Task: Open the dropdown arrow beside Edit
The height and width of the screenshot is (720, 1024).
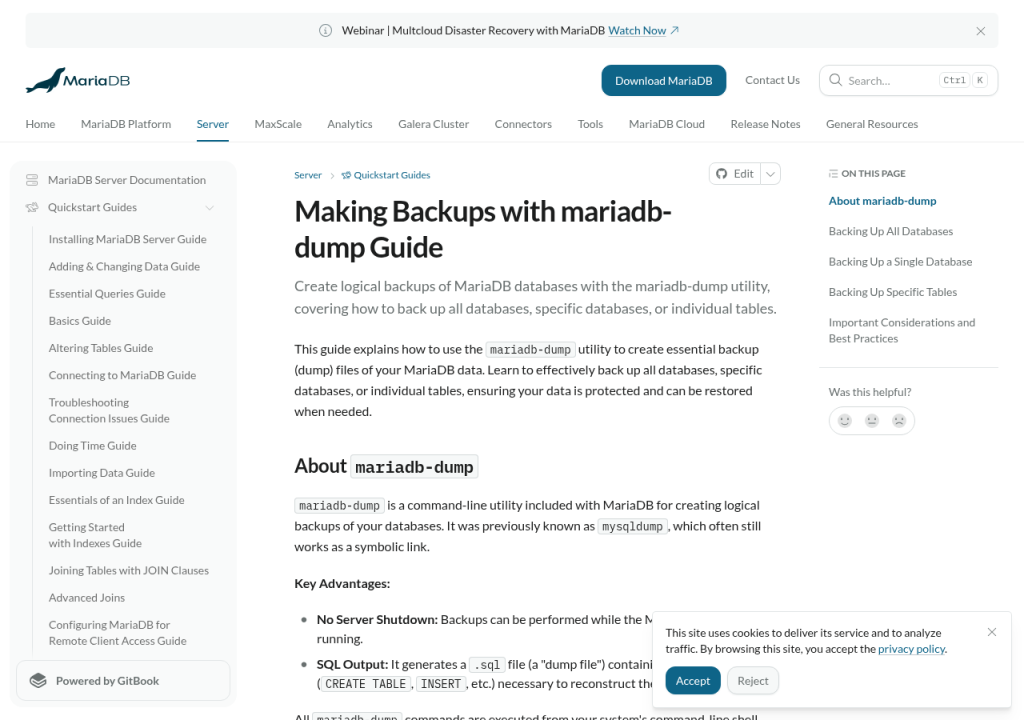Action: (771, 174)
